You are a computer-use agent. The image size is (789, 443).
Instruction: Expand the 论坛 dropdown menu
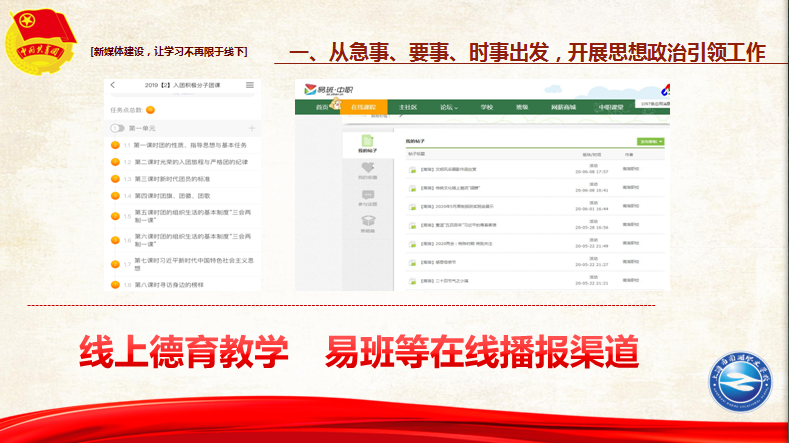(x=449, y=106)
